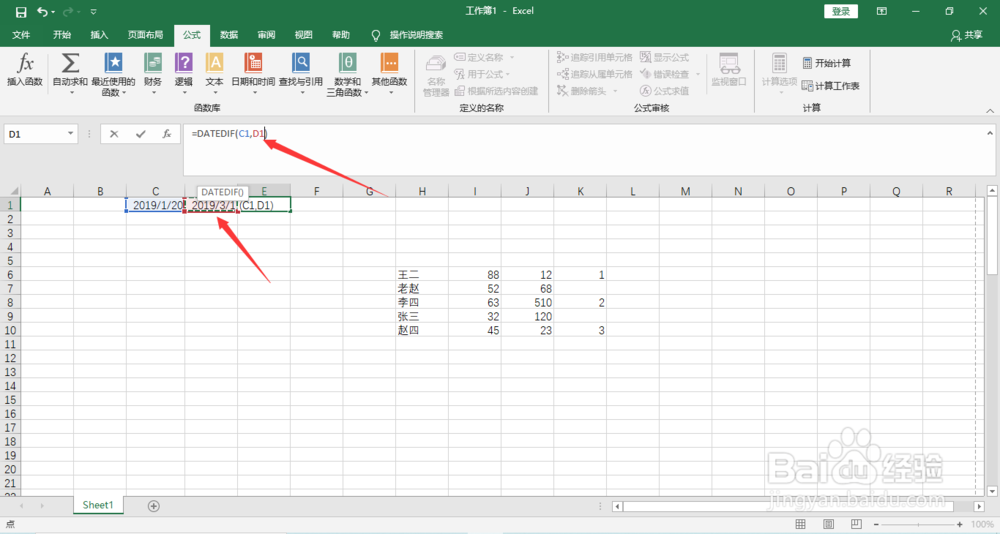The image size is (1000, 534).
Task: Click the Insert Function (插入函数) icon
Action: pos(25,70)
